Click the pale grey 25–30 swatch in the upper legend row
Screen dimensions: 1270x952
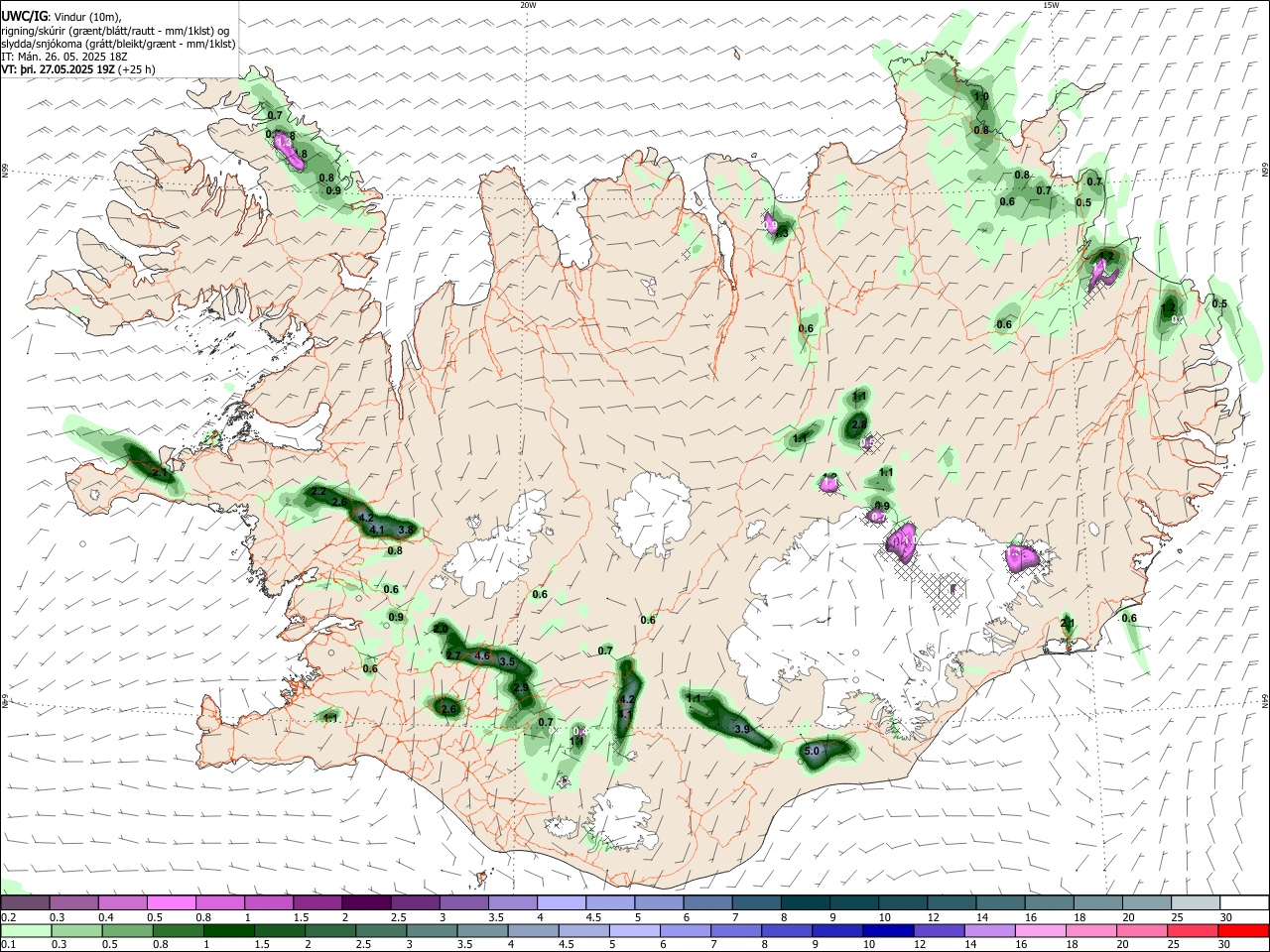[x=1196, y=902]
